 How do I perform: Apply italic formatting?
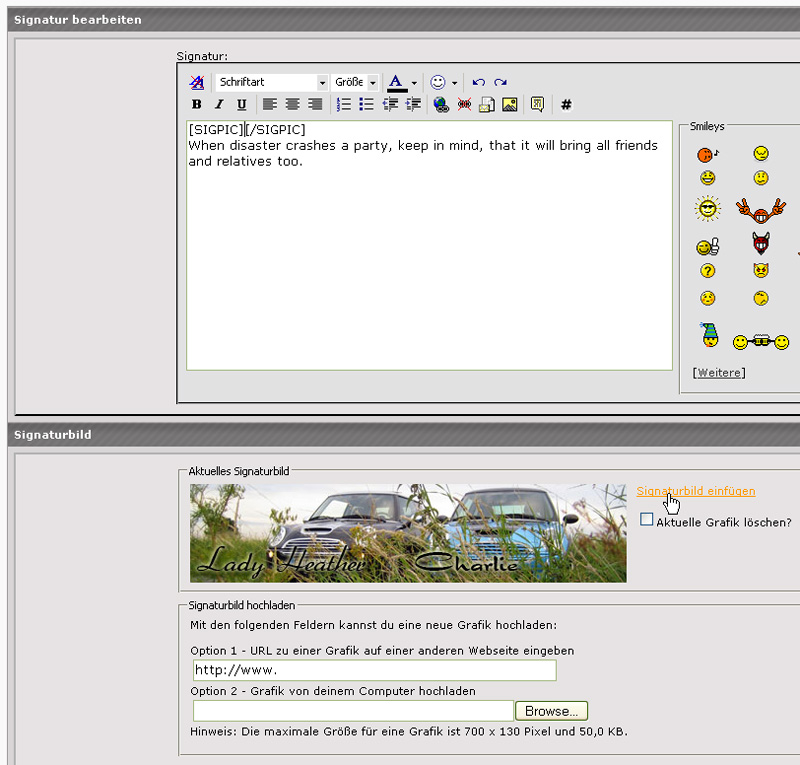(219, 104)
